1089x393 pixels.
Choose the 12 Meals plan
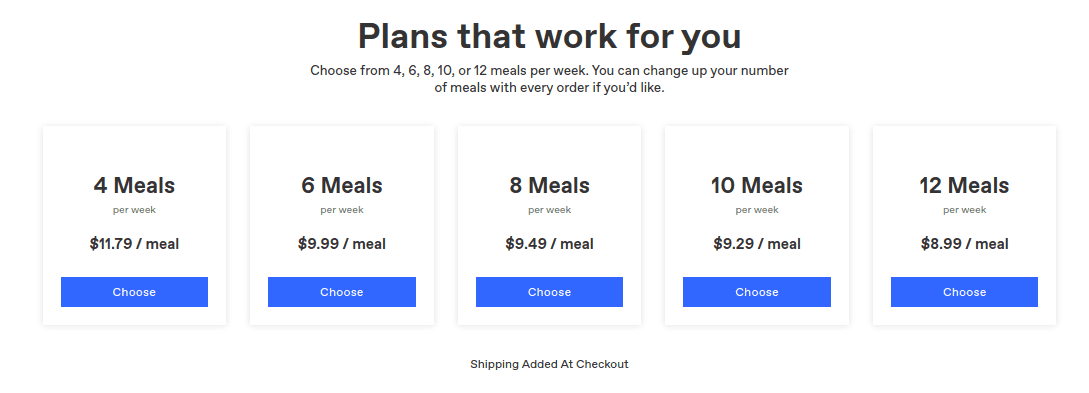(964, 292)
